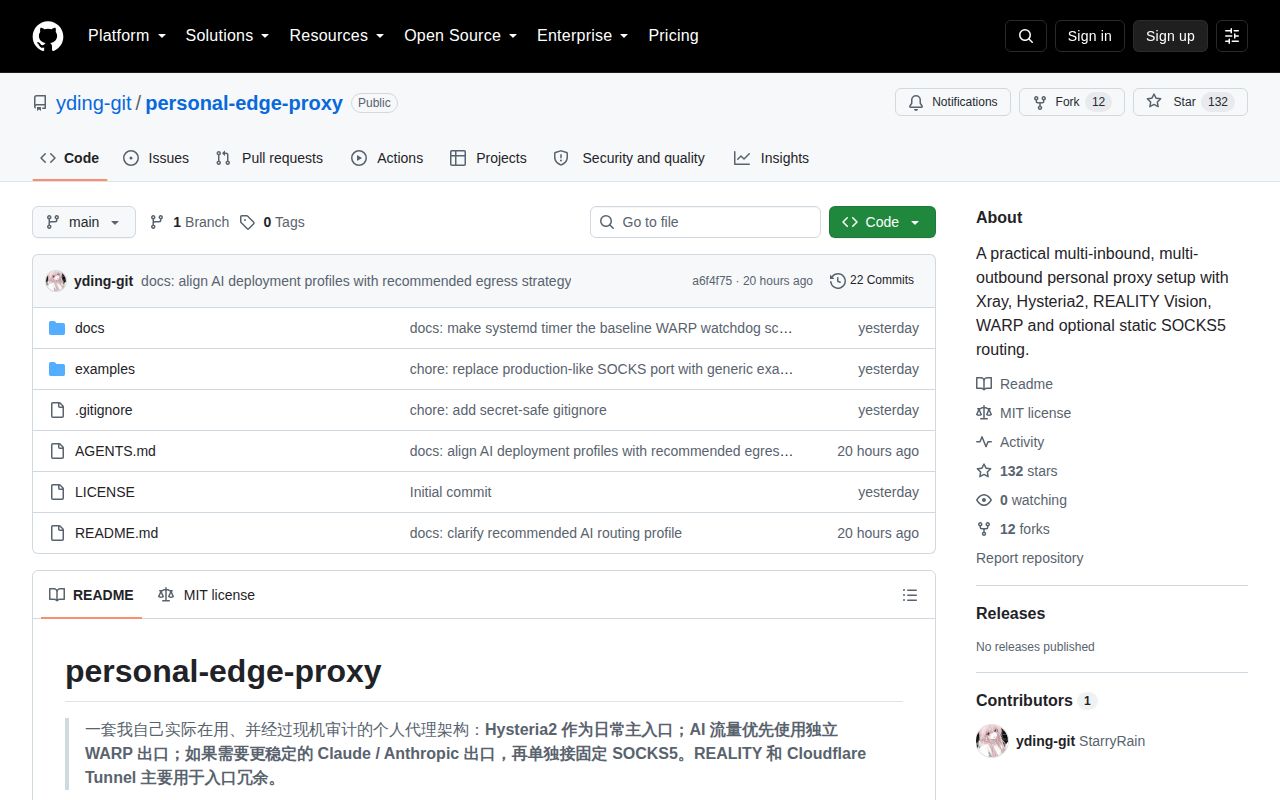The height and width of the screenshot is (800, 1280).
Task: Star the personal-edge-proxy repository
Action: (x=1190, y=102)
